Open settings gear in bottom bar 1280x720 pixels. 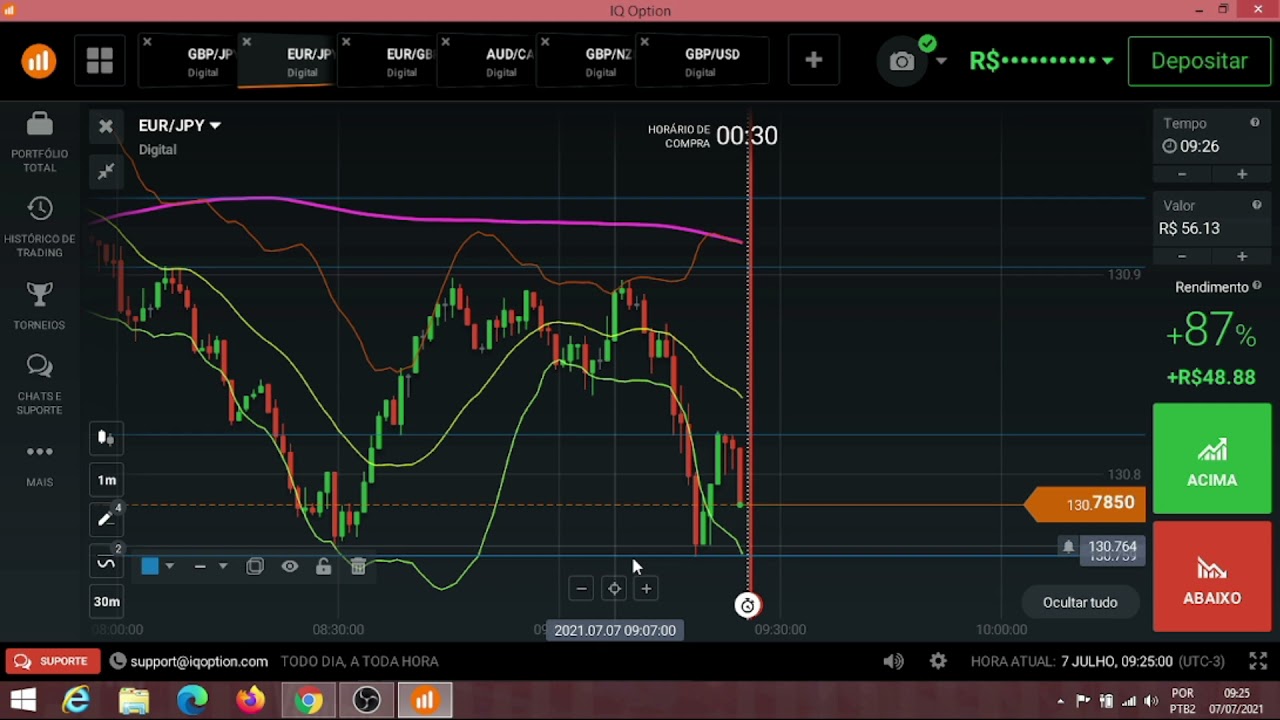938,661
